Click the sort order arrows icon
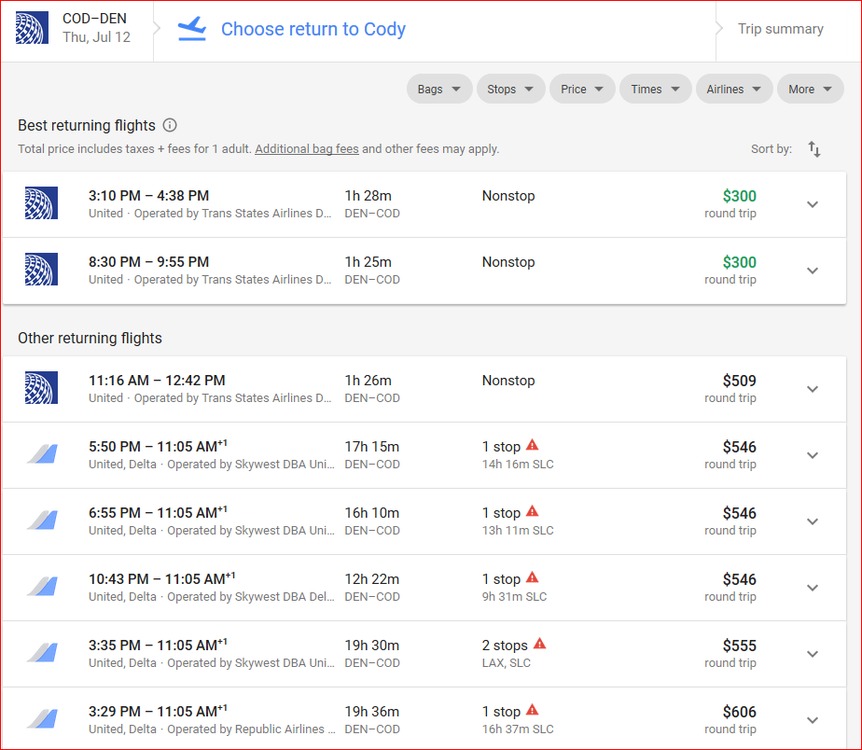The width and height of the screenshot is (862, 750). [x=814, y=149]
